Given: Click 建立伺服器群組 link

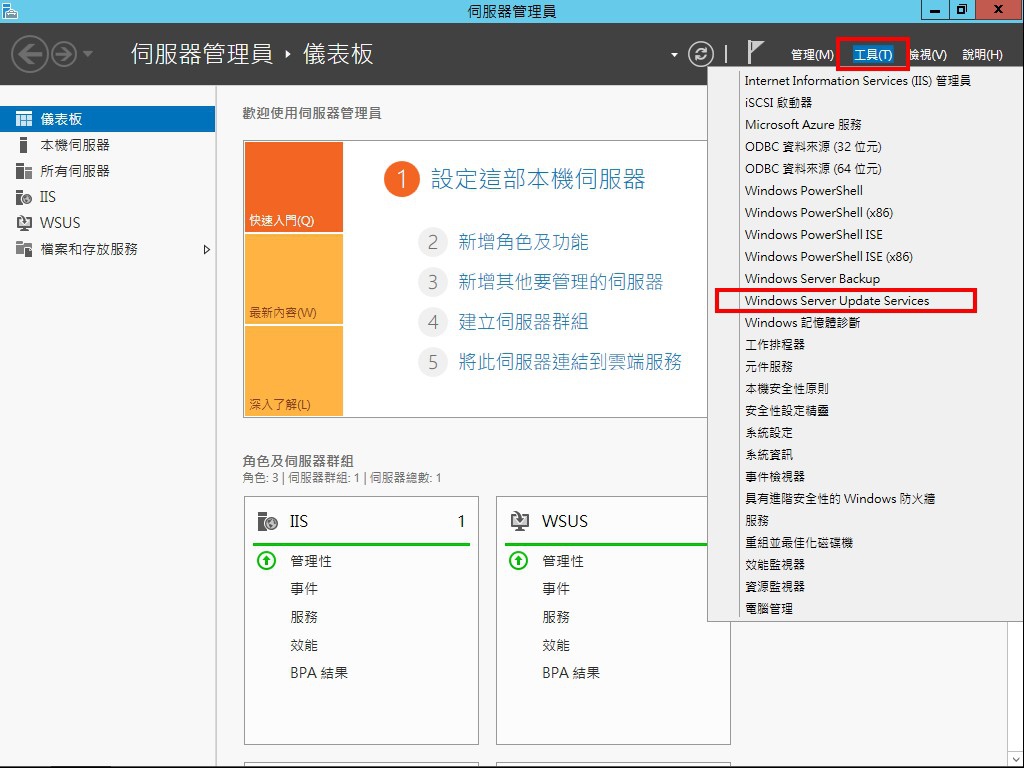Looking at the screenshot, I should pyautogui.click(x=523, y=322).
